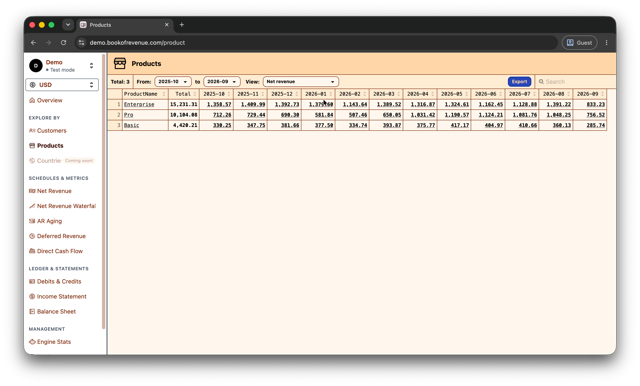Click Enterprise 2026-09 value 833.23

(596, 104)
